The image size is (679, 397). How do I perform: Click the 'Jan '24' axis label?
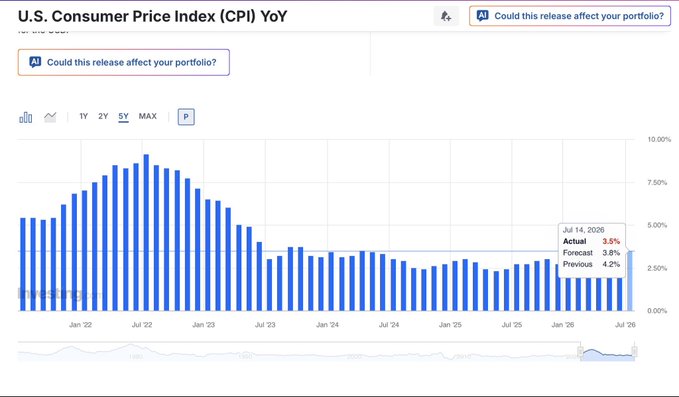tap(327, 325)
